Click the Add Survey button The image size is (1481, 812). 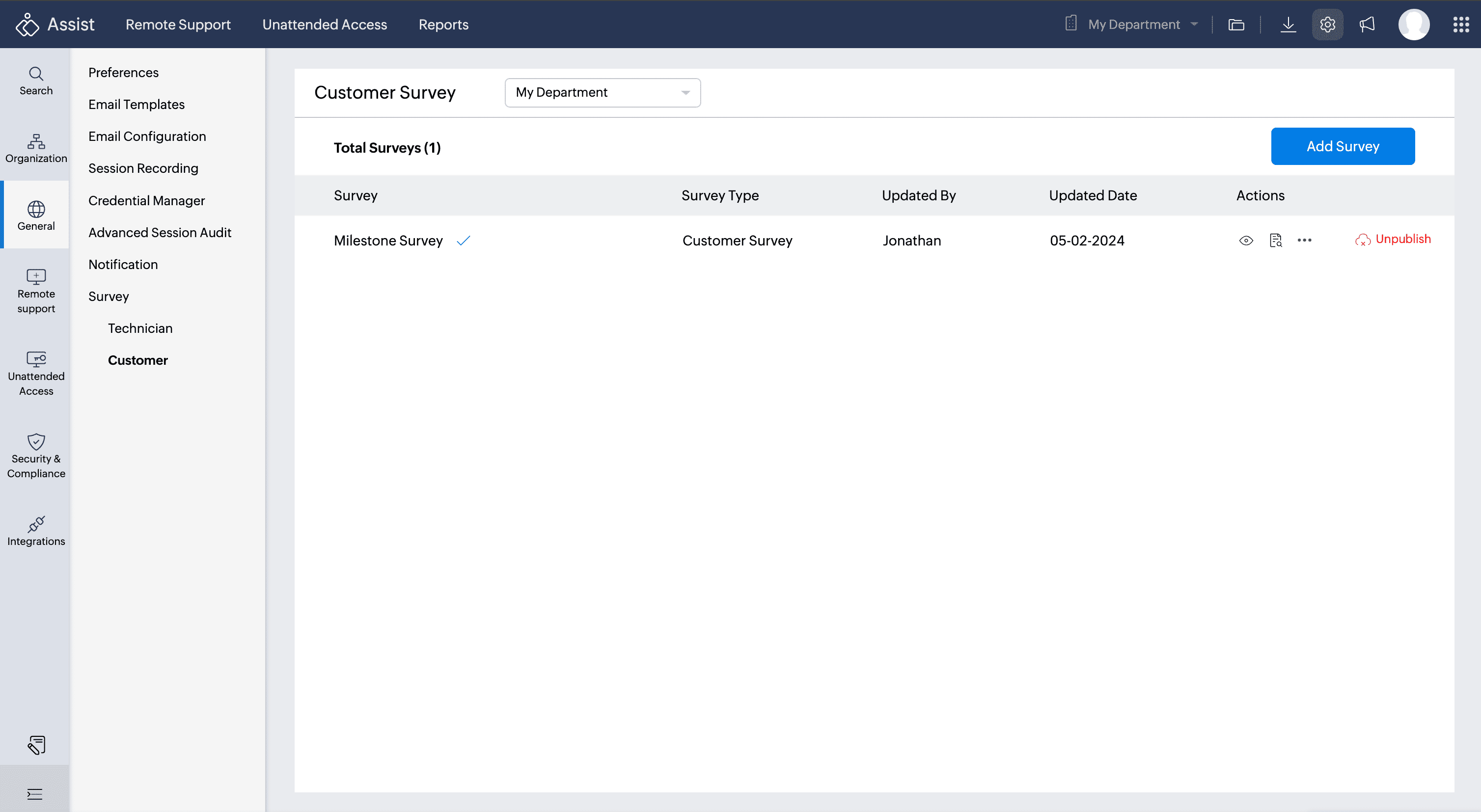point(1342,146)
